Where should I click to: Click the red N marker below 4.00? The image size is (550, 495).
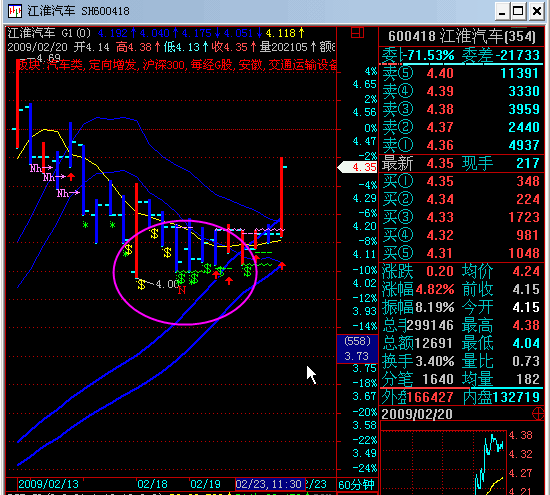181,290
